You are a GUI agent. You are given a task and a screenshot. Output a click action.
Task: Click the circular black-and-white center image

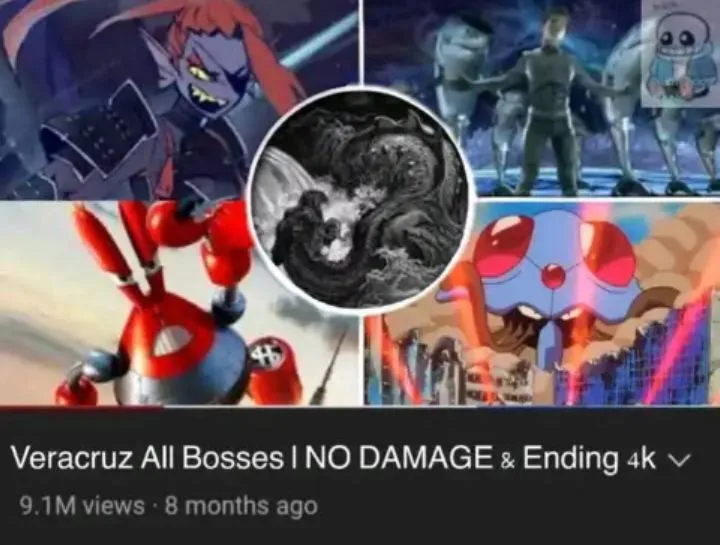point(362,198)
